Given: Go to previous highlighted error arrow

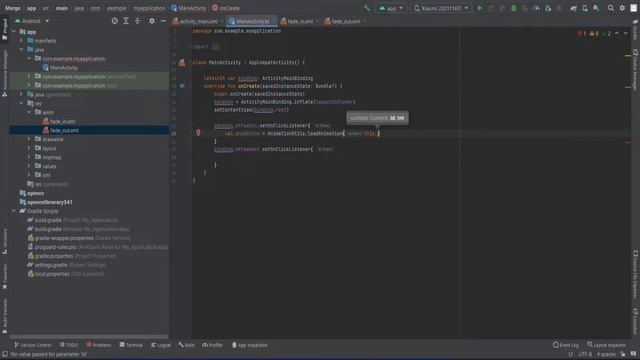Looking at the screenshot, I should click(x=617, y=33).
